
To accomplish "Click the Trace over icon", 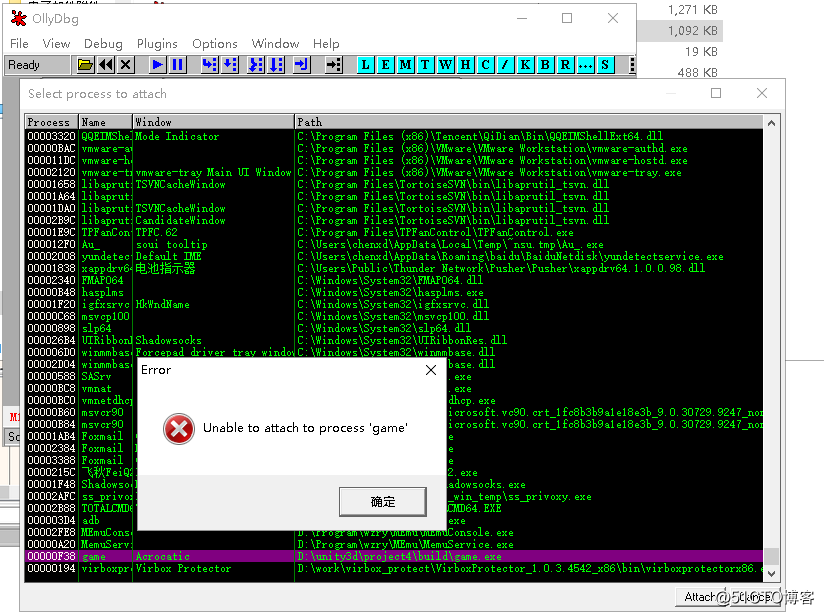I will [276, 65].
